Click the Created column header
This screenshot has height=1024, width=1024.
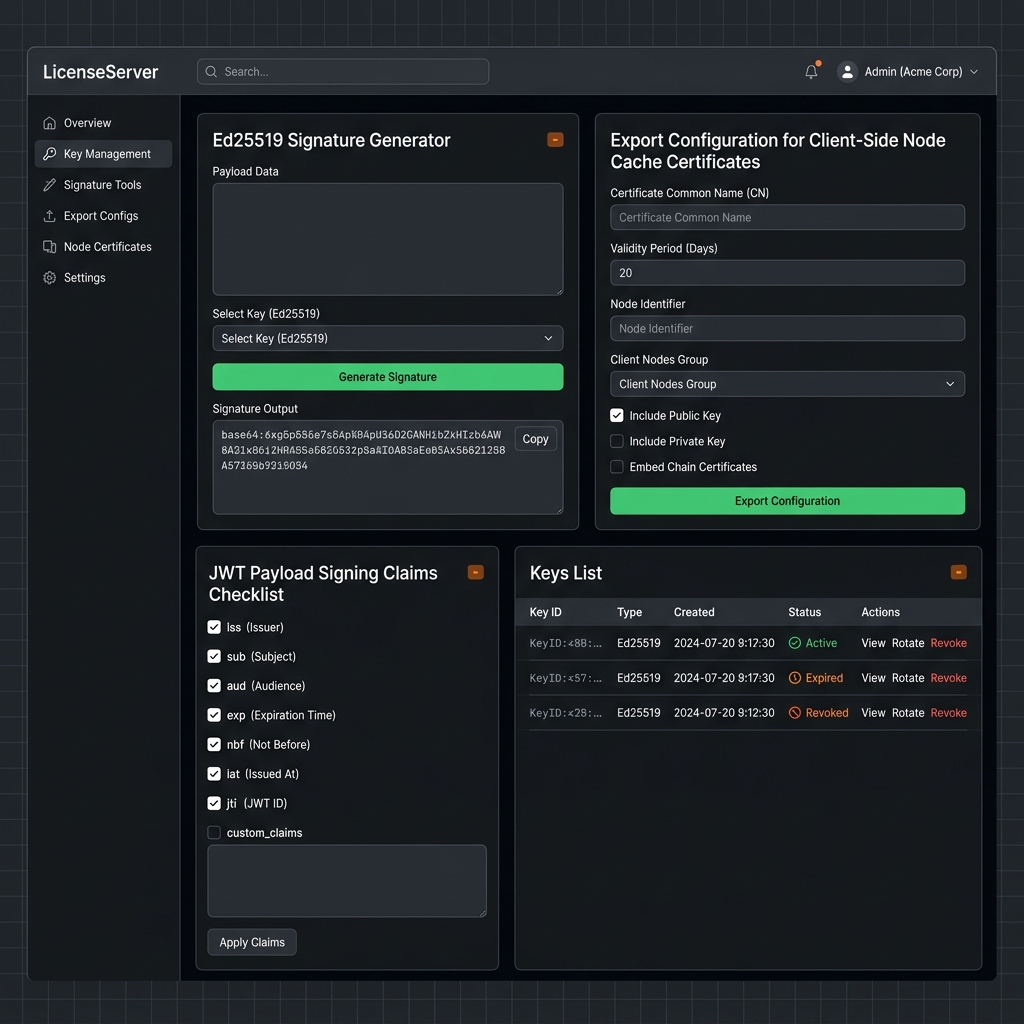pos(694,612)
